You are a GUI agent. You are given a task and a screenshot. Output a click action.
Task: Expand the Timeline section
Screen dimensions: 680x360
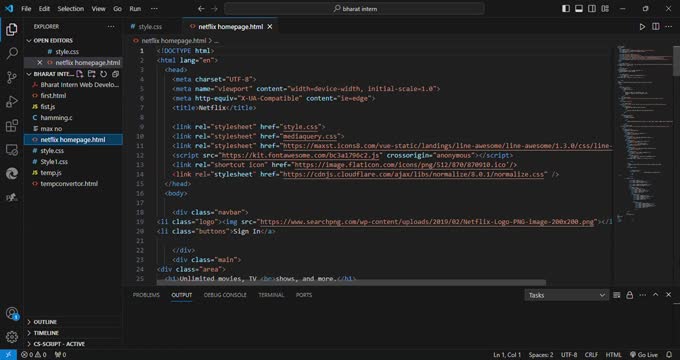pyautogui.click(x=46, y=333)
